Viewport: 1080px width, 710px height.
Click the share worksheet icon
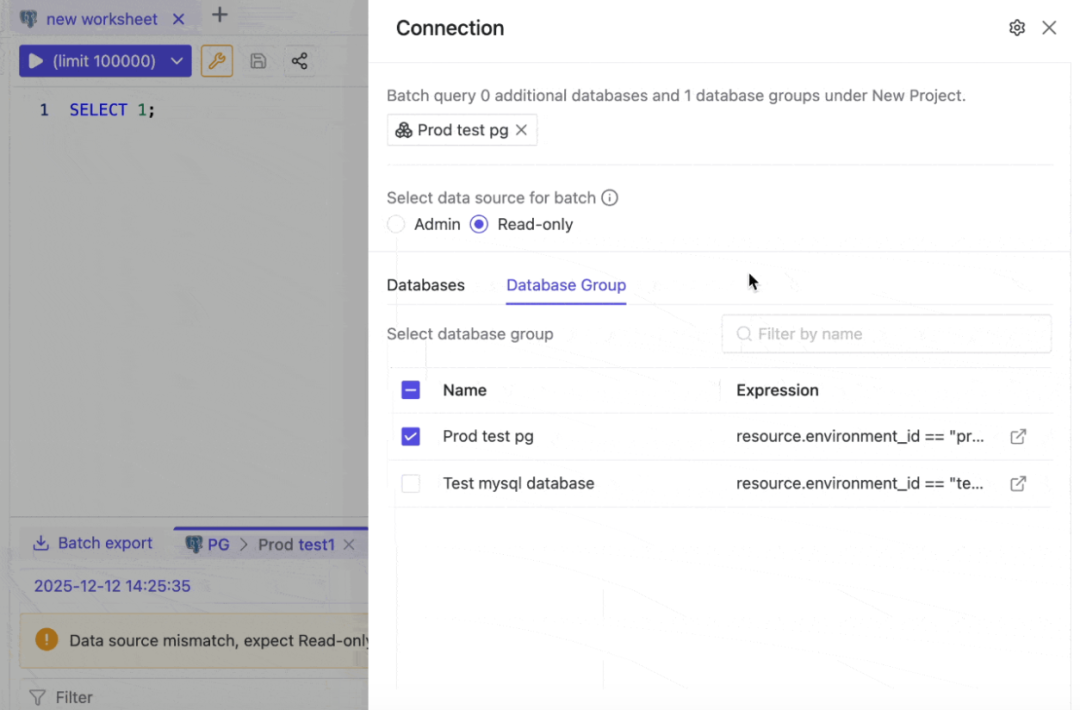tap(300, 61)
